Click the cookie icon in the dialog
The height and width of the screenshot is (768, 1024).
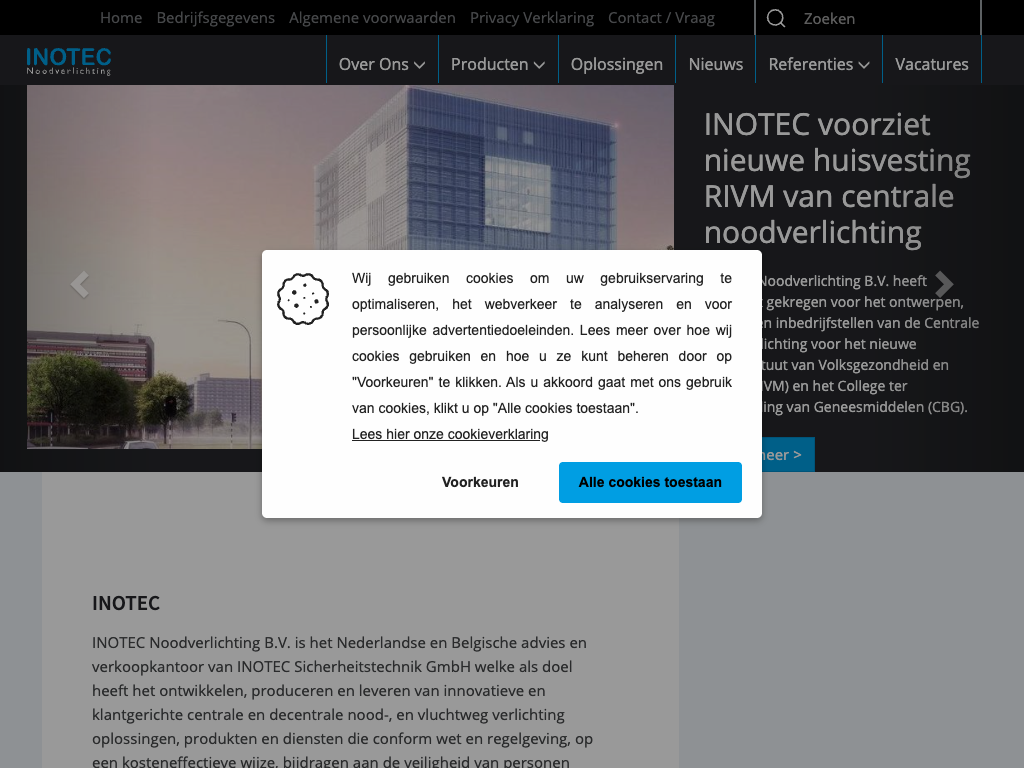pyautogui.click(x=303, y=299)
